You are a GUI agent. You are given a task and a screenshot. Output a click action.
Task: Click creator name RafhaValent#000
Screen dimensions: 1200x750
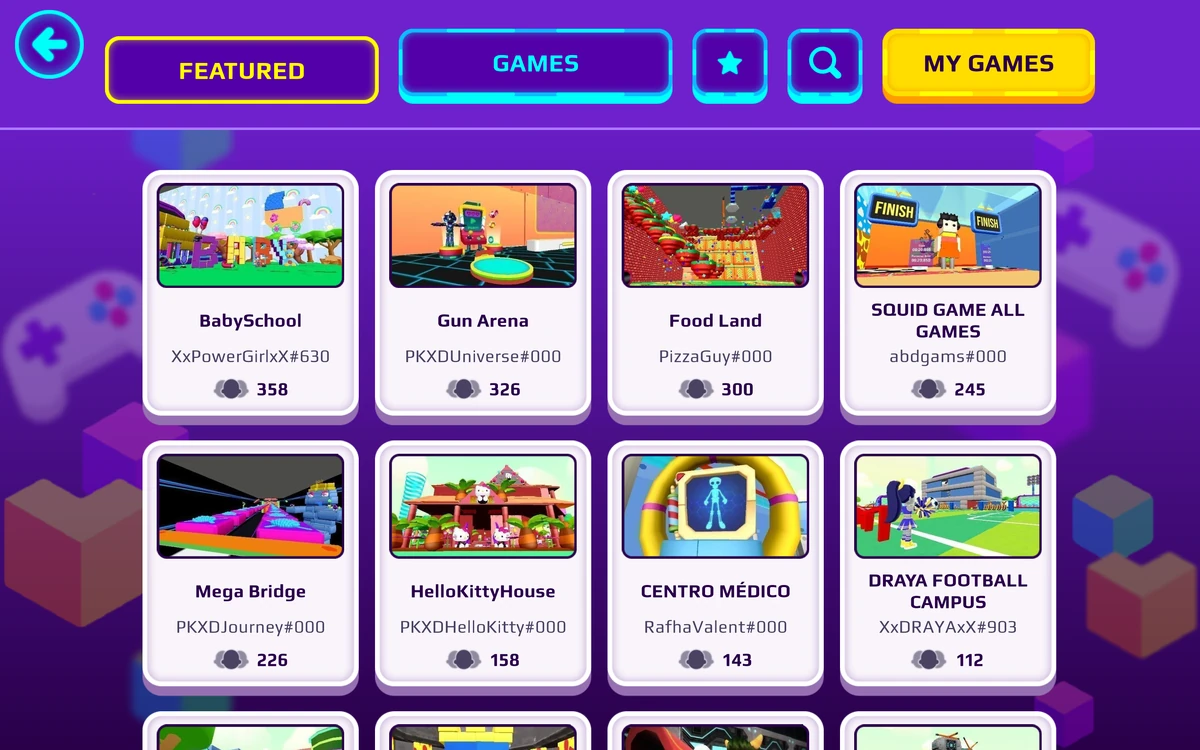coord(715,627)
